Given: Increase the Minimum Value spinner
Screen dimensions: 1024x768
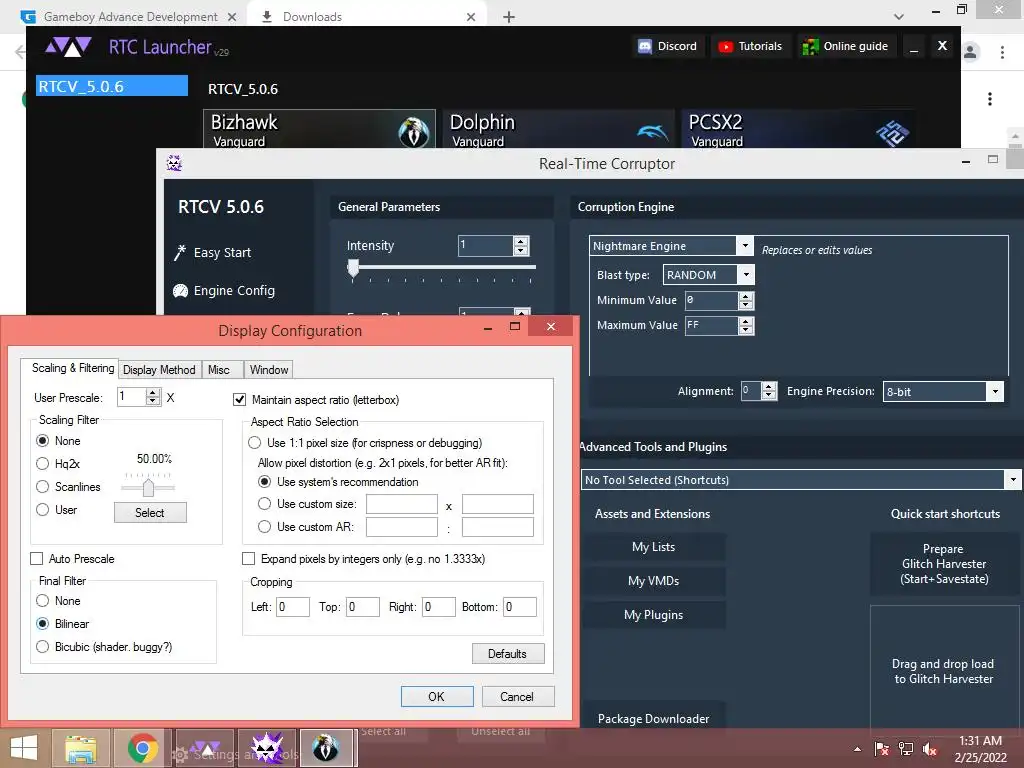Looking at the screenshot, I should tap(746, 296).
